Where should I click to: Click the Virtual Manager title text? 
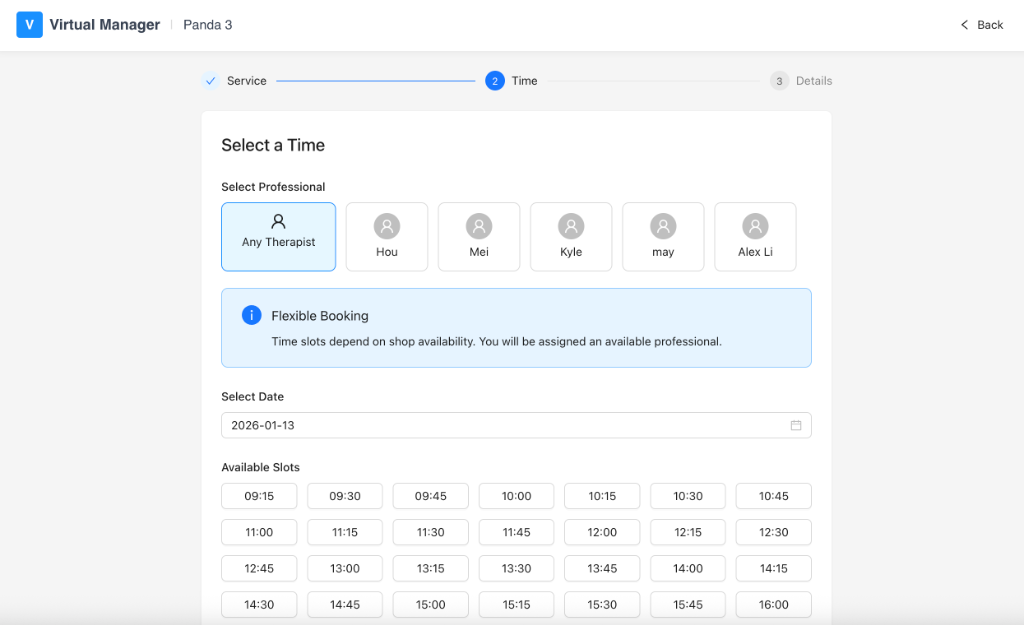click(x=104, y=25)
